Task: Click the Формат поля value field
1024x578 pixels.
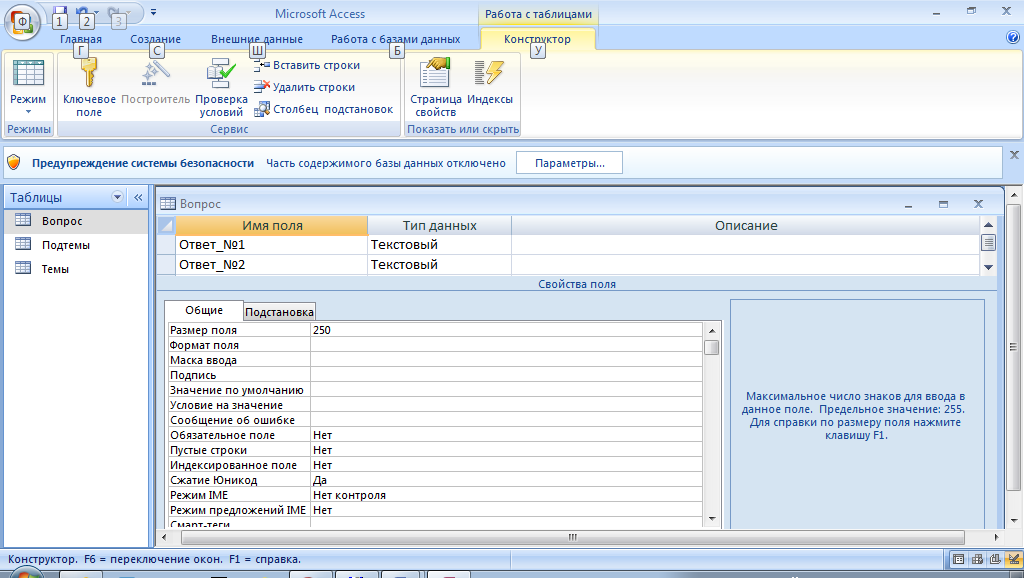Action: pyautogui.click(x=506, y=345)
